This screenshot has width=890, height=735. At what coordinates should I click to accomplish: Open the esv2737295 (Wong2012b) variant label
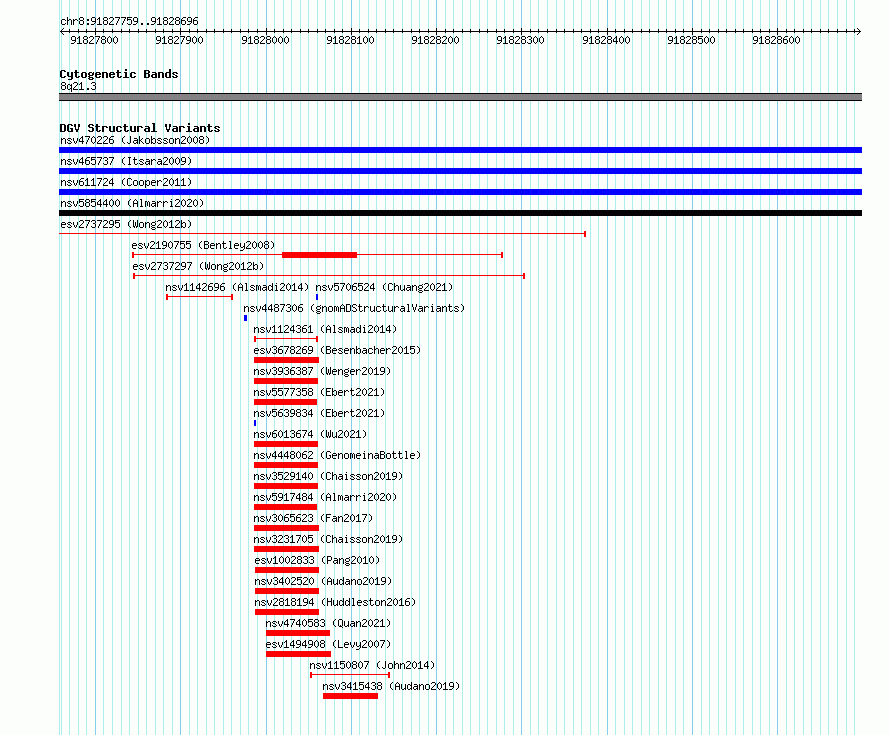pos(126,224)
